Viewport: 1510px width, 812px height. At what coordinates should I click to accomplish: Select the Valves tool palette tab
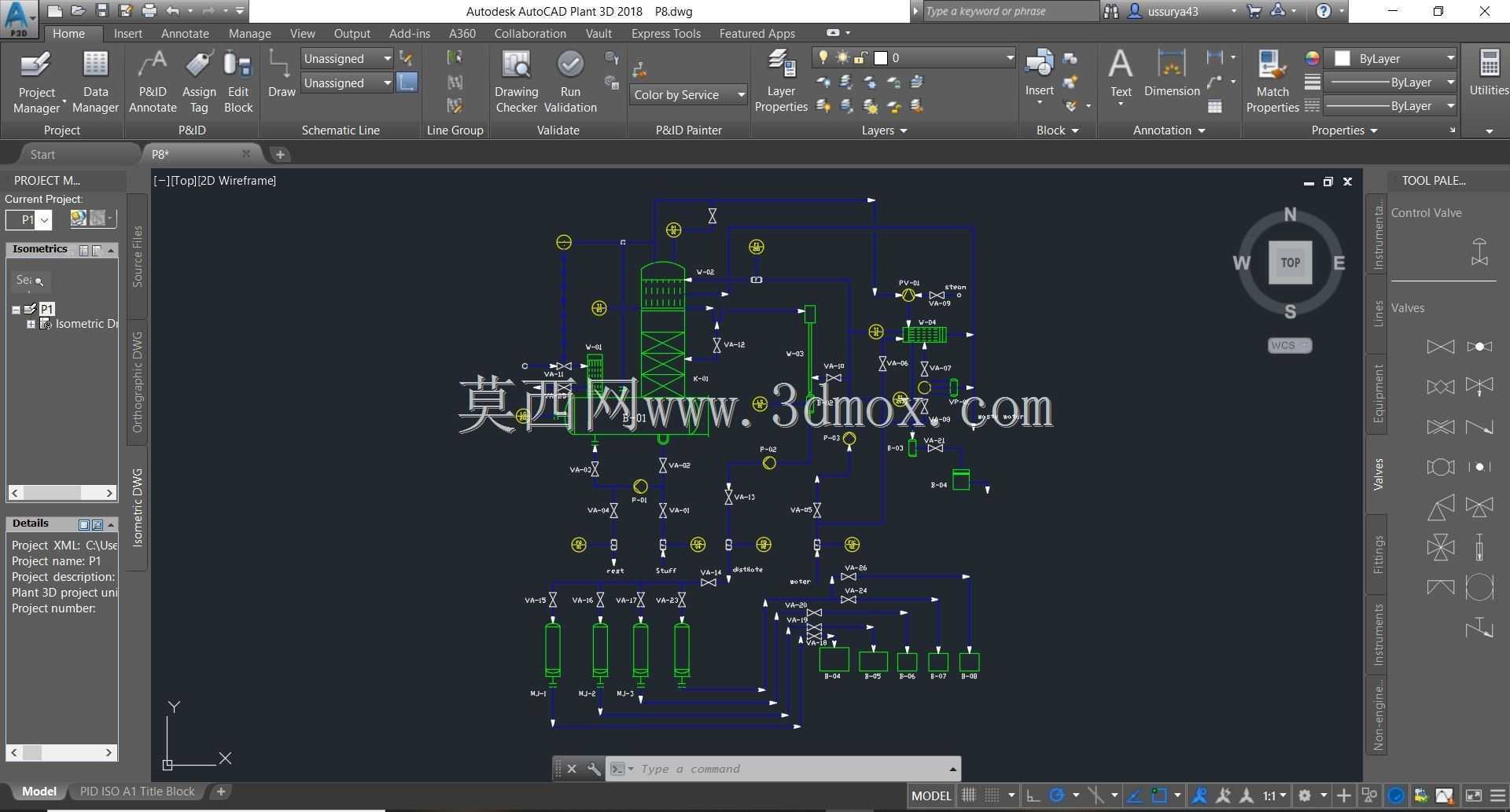pyautogui.click(x=1377, y=475)
